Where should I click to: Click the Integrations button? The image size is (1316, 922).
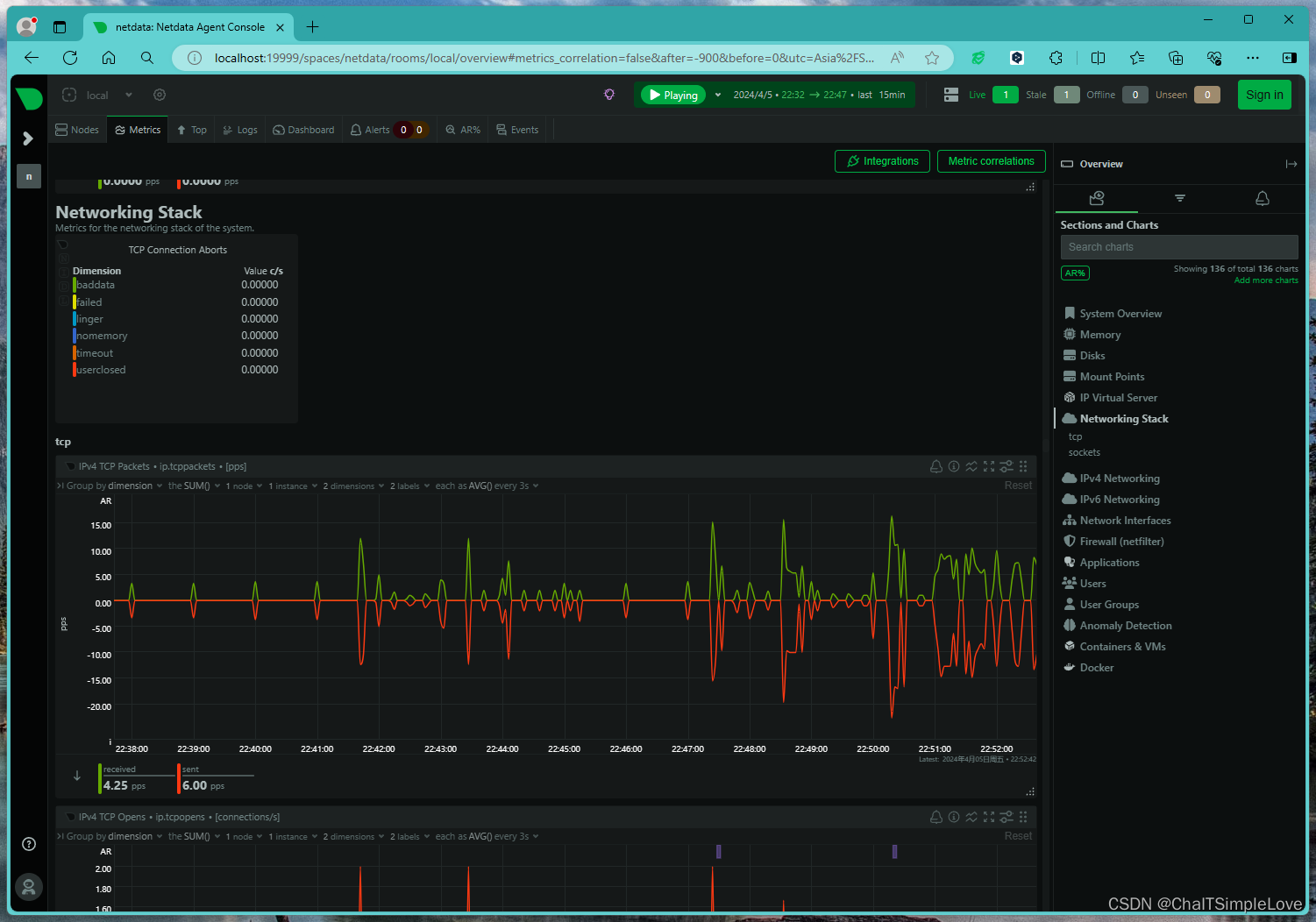(x=882, y=161)
